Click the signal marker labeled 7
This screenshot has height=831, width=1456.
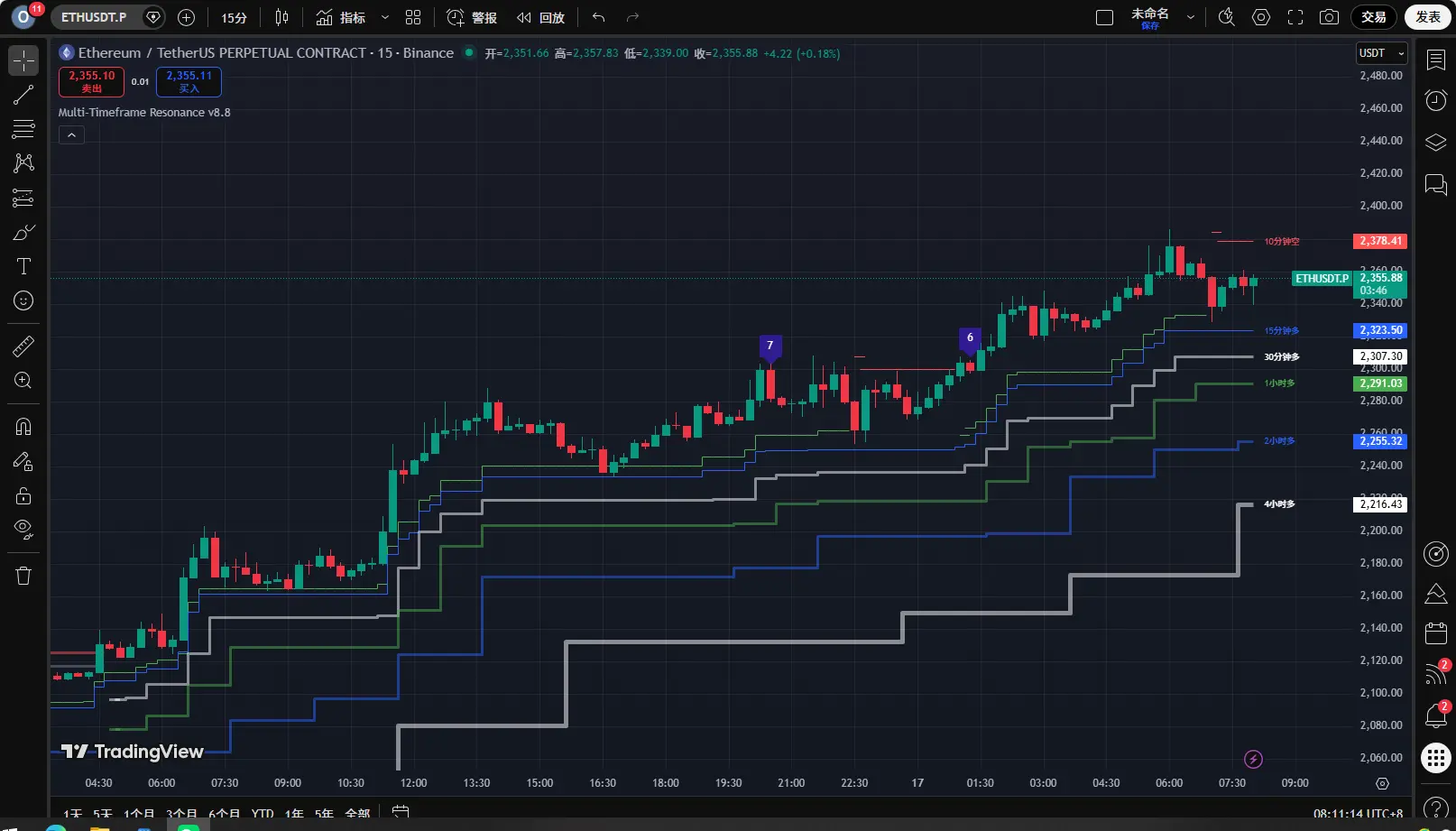click(x=769, y=346)
